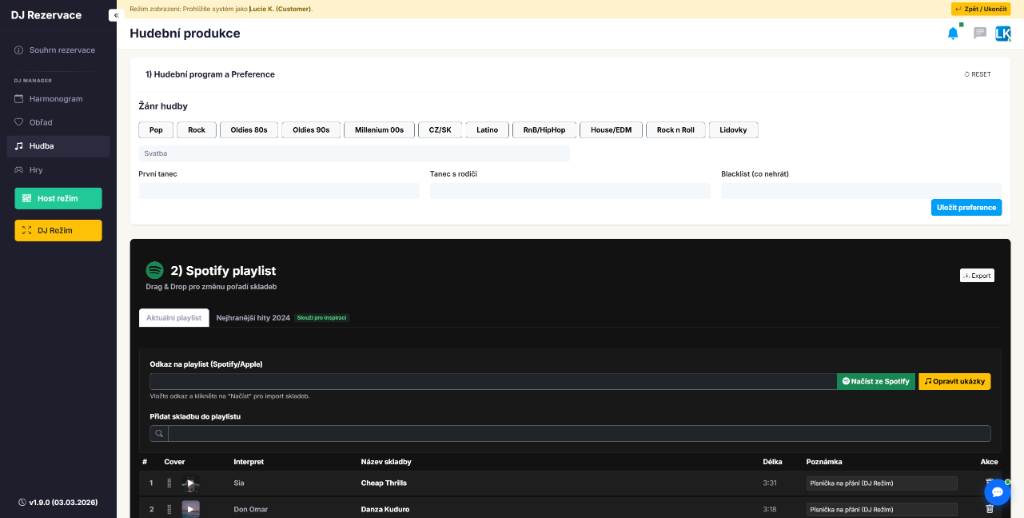1024x518 pixels.
Task: Click the Host režim button
Action: coord(58,199)
